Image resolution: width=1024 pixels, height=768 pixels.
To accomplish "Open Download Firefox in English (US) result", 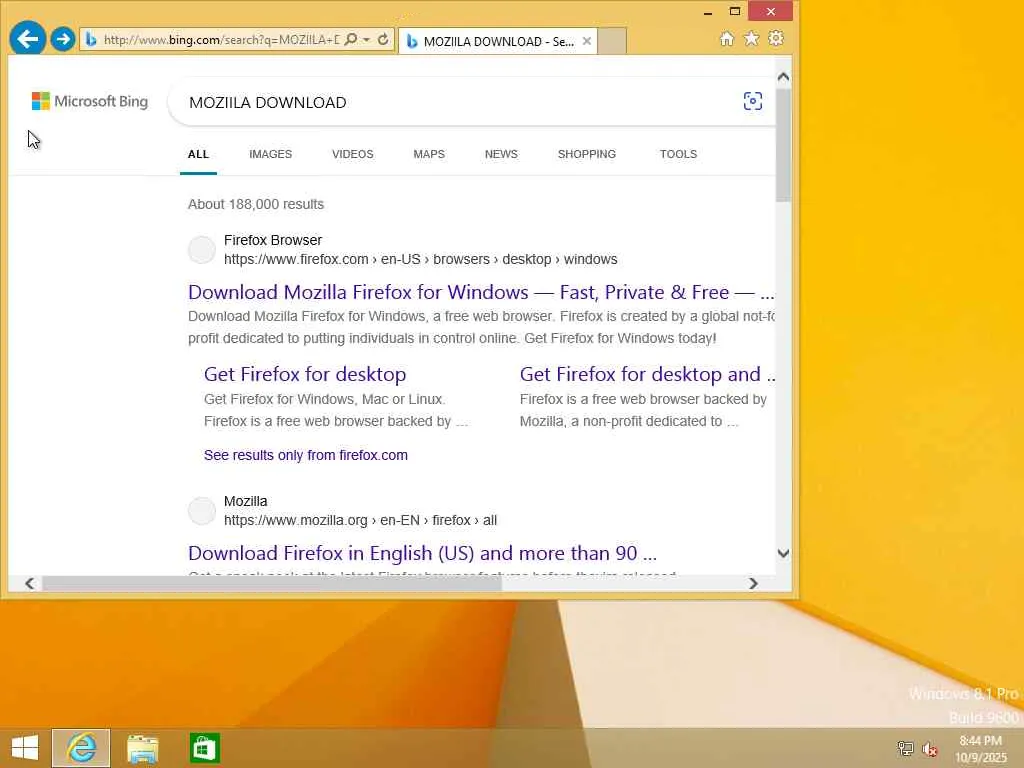I will (423, 553).
